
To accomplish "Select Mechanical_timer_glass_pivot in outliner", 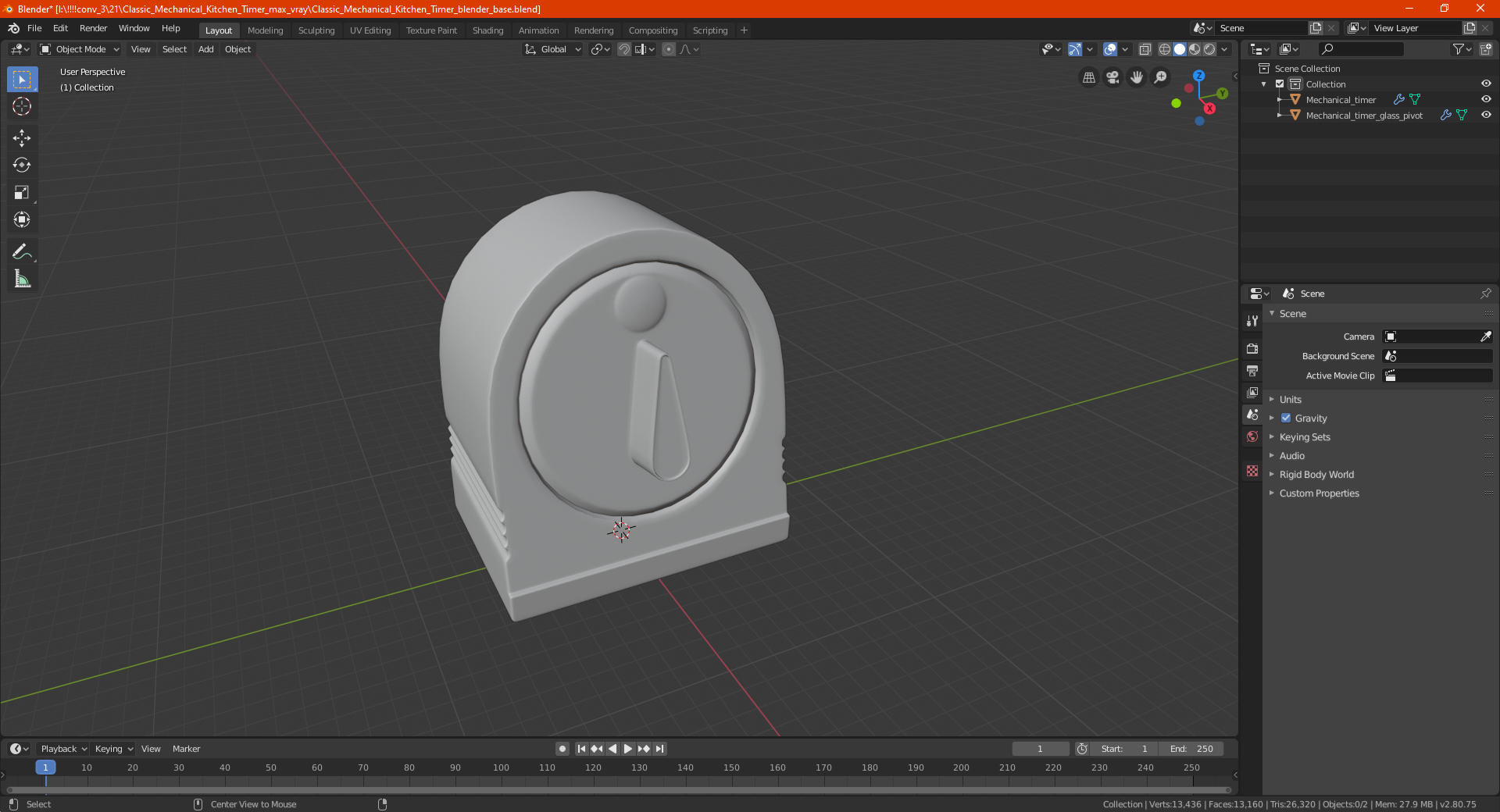I will coord(1364,116).
